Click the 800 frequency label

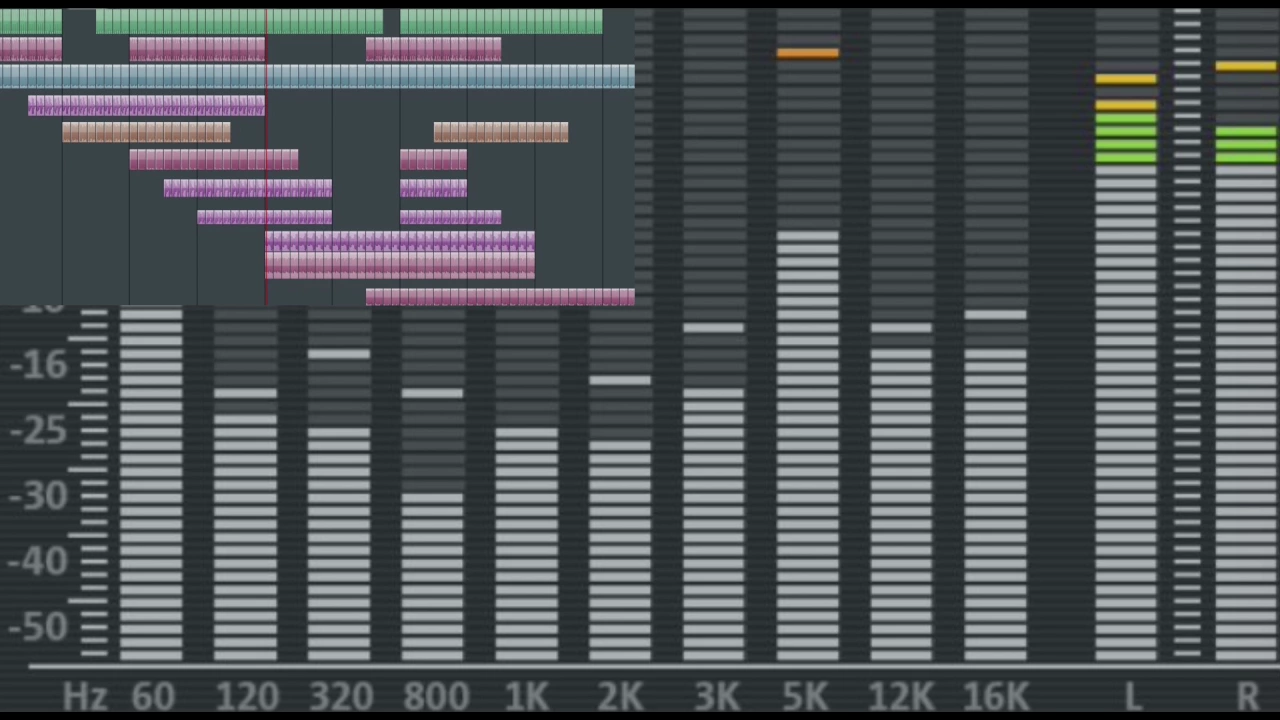(x=435, y=697)
